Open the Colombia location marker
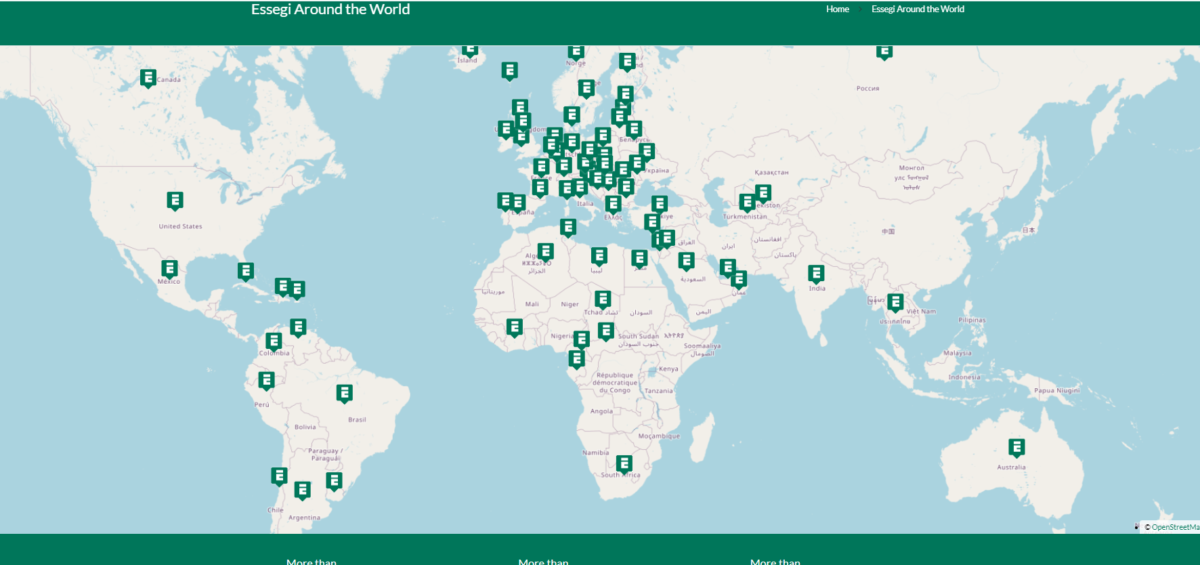1200x565 pixels. (274, 342)
